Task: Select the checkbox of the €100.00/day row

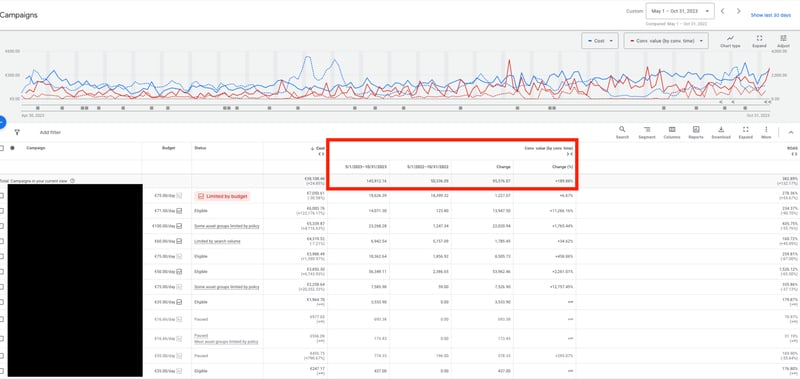Action: click(2, 225)
